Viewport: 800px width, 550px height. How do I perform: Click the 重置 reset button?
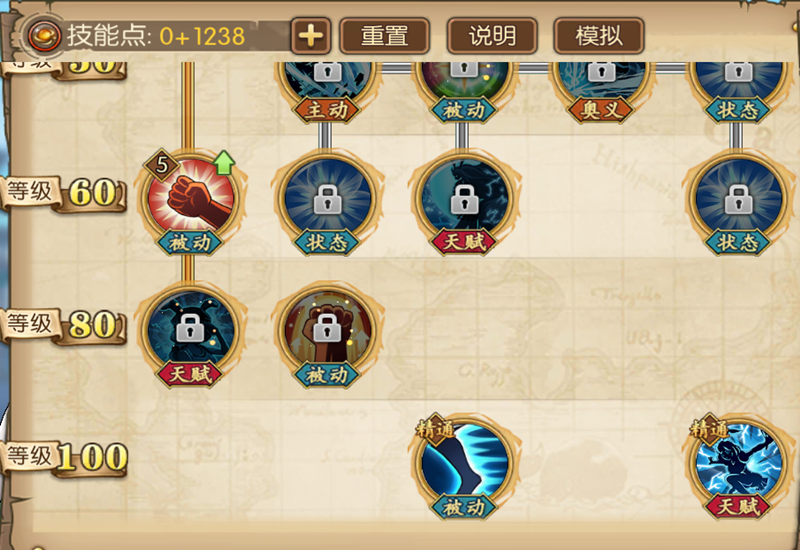[384, 36]
